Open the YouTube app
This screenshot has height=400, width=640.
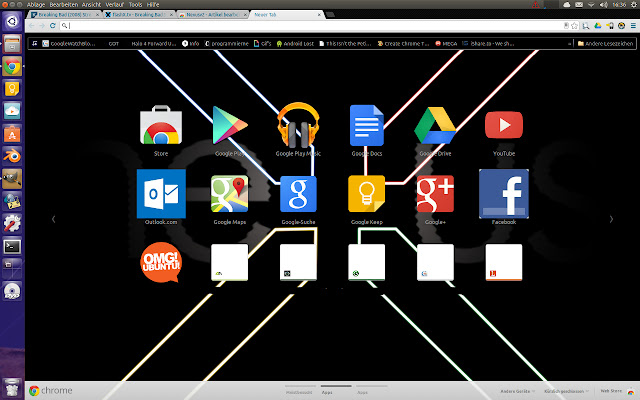click(504, 125)
